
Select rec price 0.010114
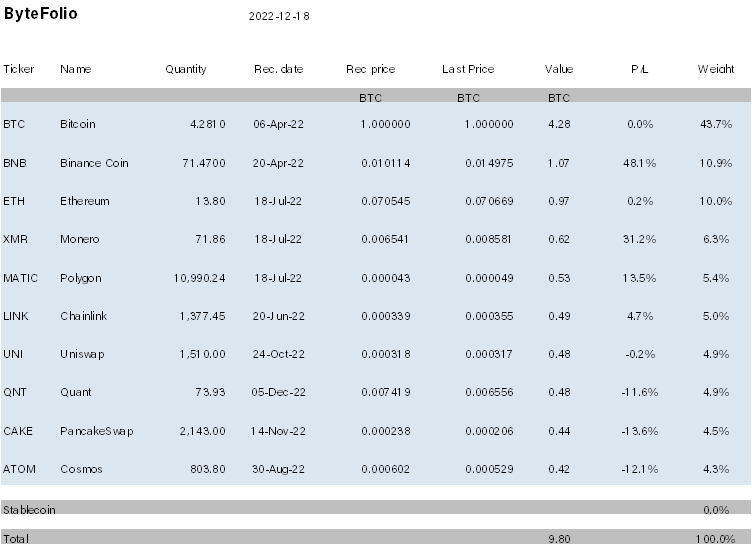[x=386, y=163]
